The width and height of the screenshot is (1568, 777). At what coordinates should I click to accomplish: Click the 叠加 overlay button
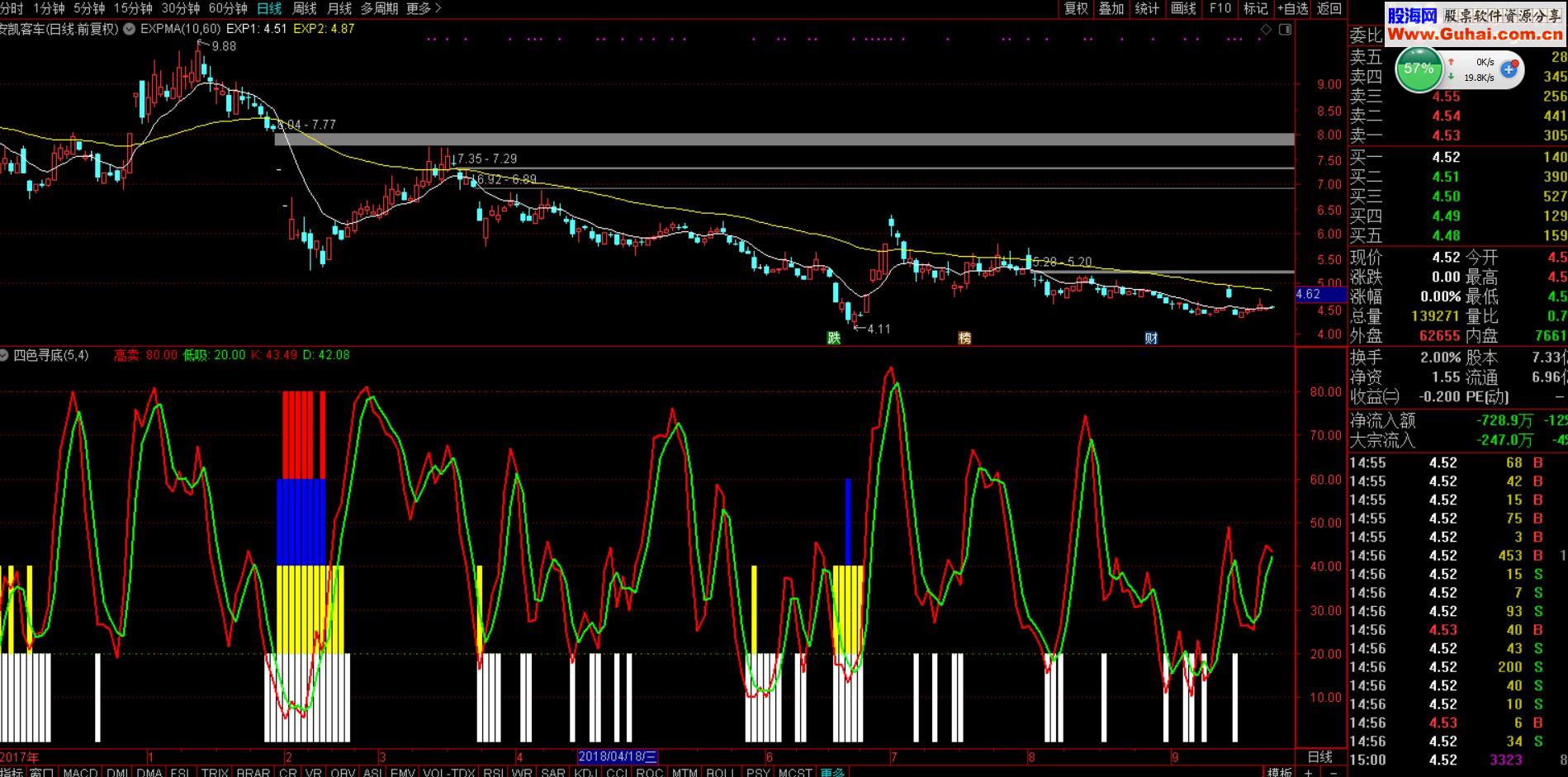[1111, 8]
